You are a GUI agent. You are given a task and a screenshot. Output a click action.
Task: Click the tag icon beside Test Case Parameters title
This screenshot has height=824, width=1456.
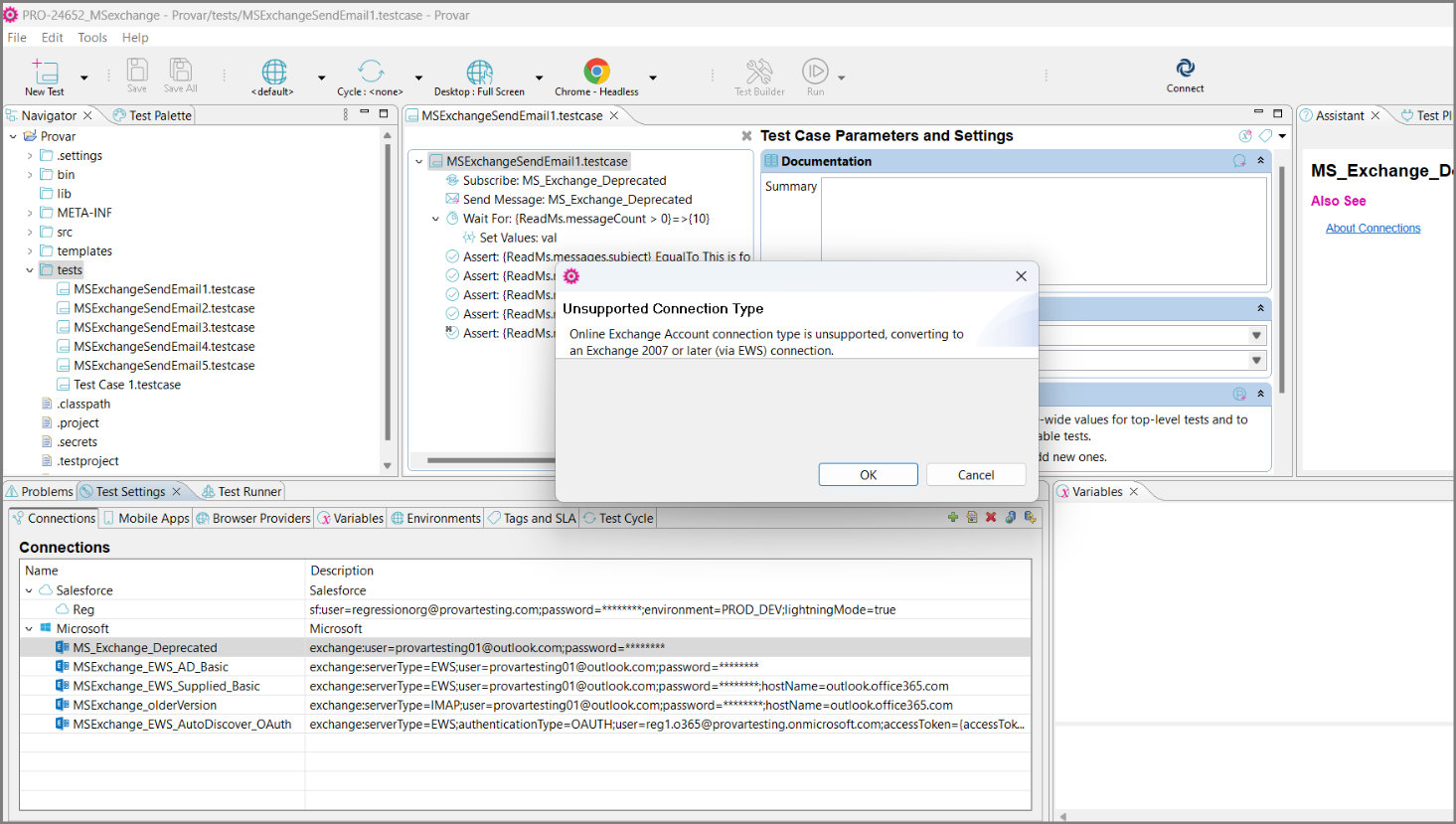[x=1265, y=135]
